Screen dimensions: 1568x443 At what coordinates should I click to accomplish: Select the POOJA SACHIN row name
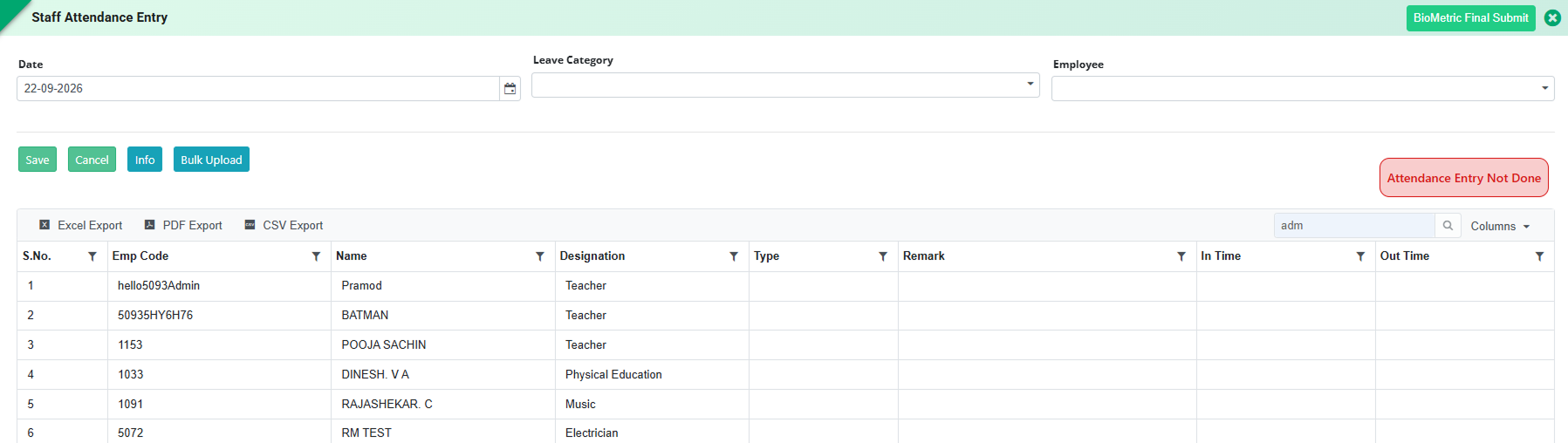443,345
